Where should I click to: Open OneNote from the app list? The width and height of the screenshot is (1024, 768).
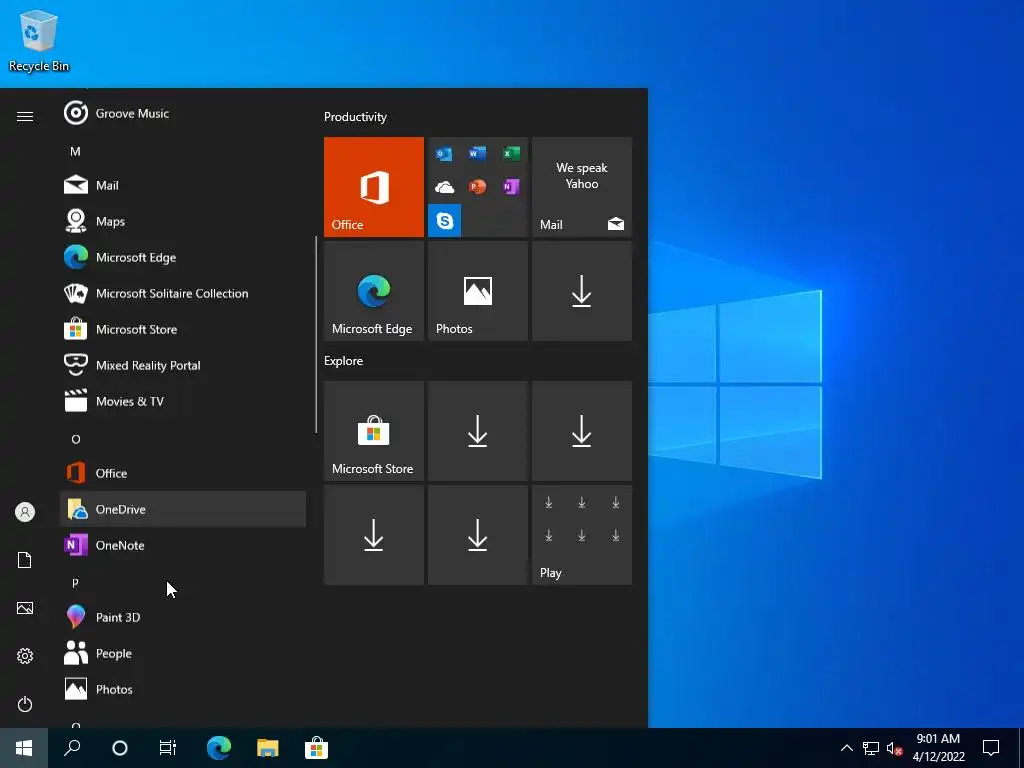[x=183, y=545]
